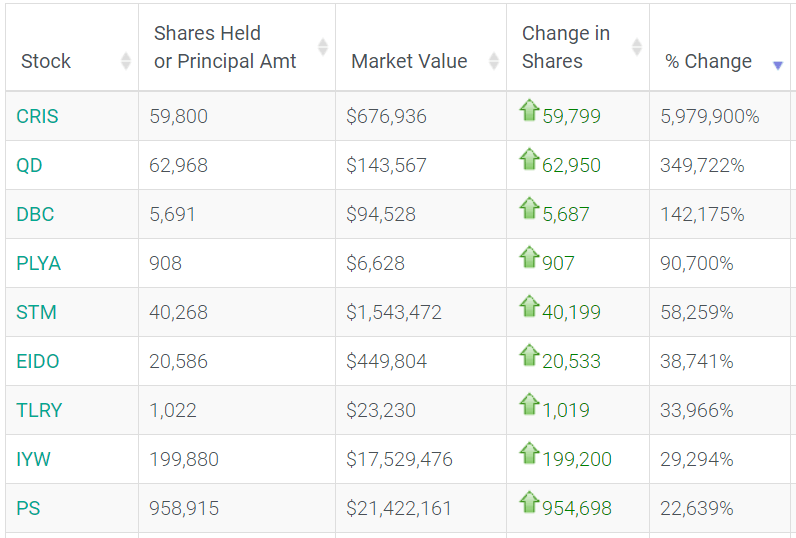Click the Shares Held column sort arrows
The height and width of the screenshot is (538, 796).
[x=322, y=47]
